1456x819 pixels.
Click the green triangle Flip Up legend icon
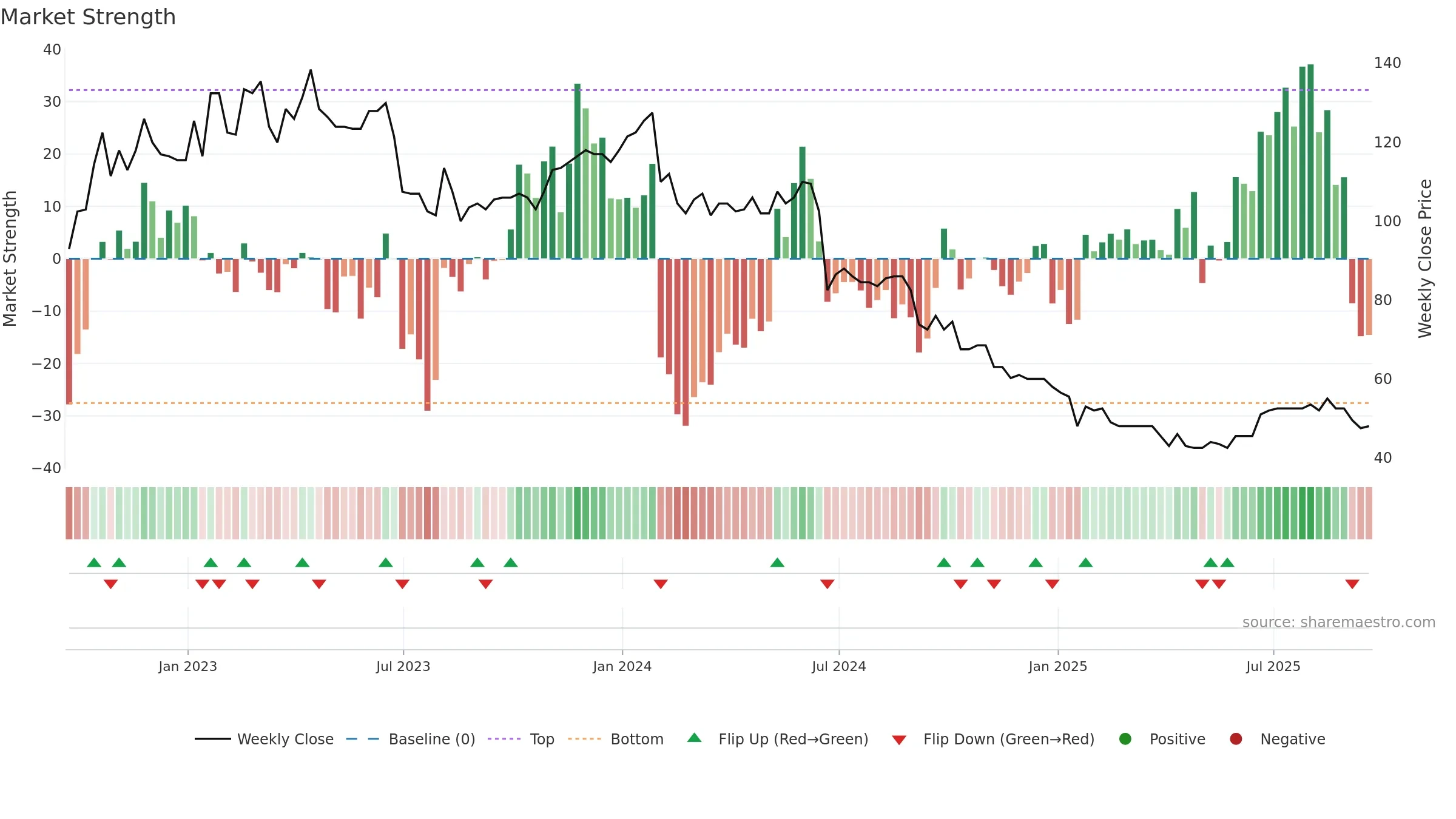[x=695, y=738]
